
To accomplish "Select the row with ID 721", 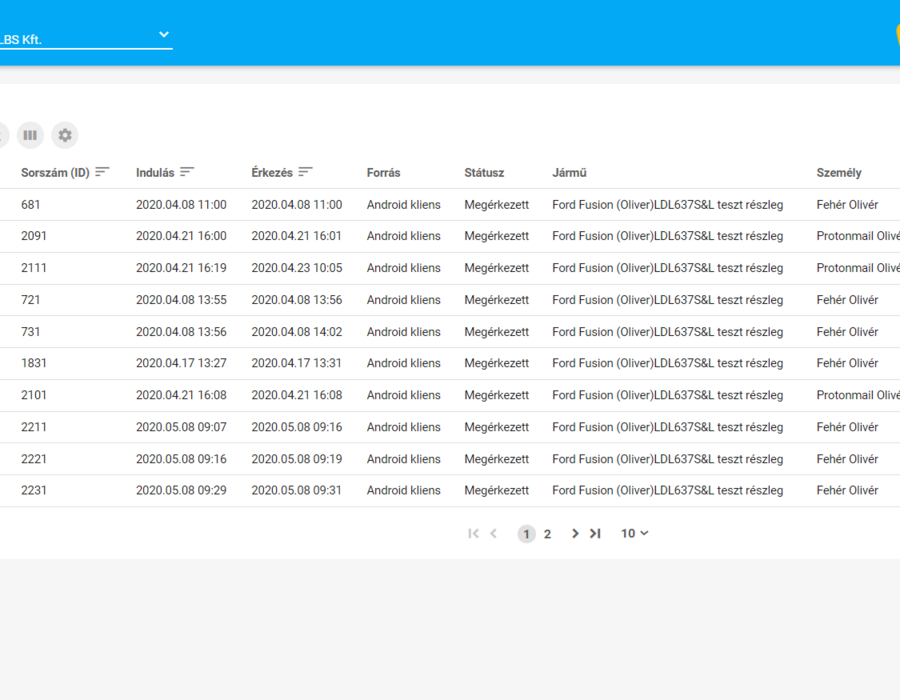I will pos(450,300).
